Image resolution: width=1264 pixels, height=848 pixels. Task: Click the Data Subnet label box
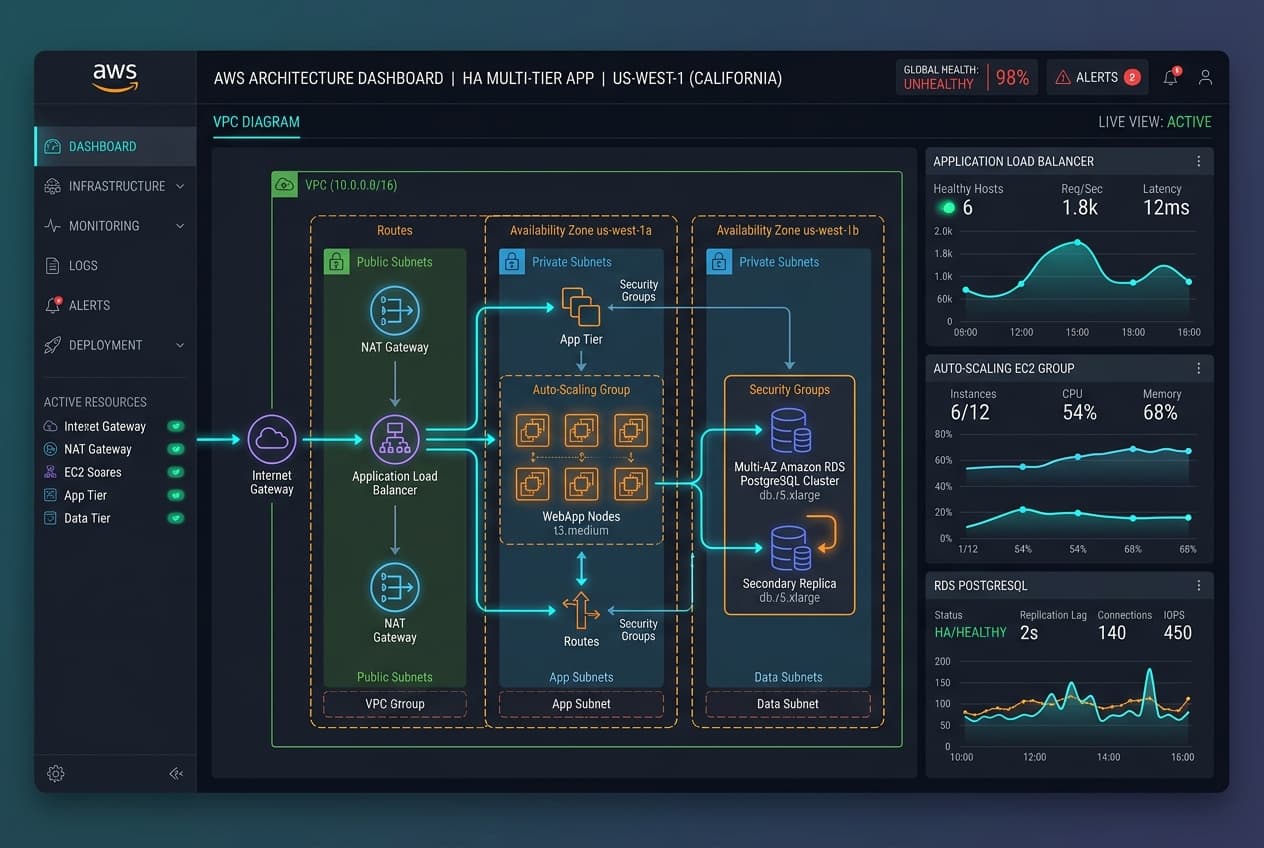click(x=788, y=704)
